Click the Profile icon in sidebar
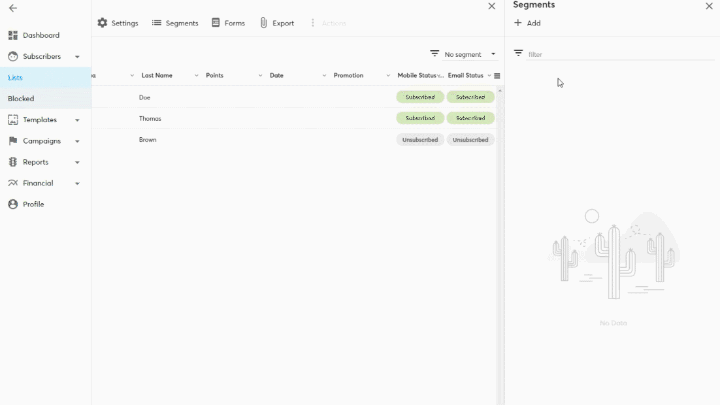Screen dimensions: 720x405 tap(13, 204)
